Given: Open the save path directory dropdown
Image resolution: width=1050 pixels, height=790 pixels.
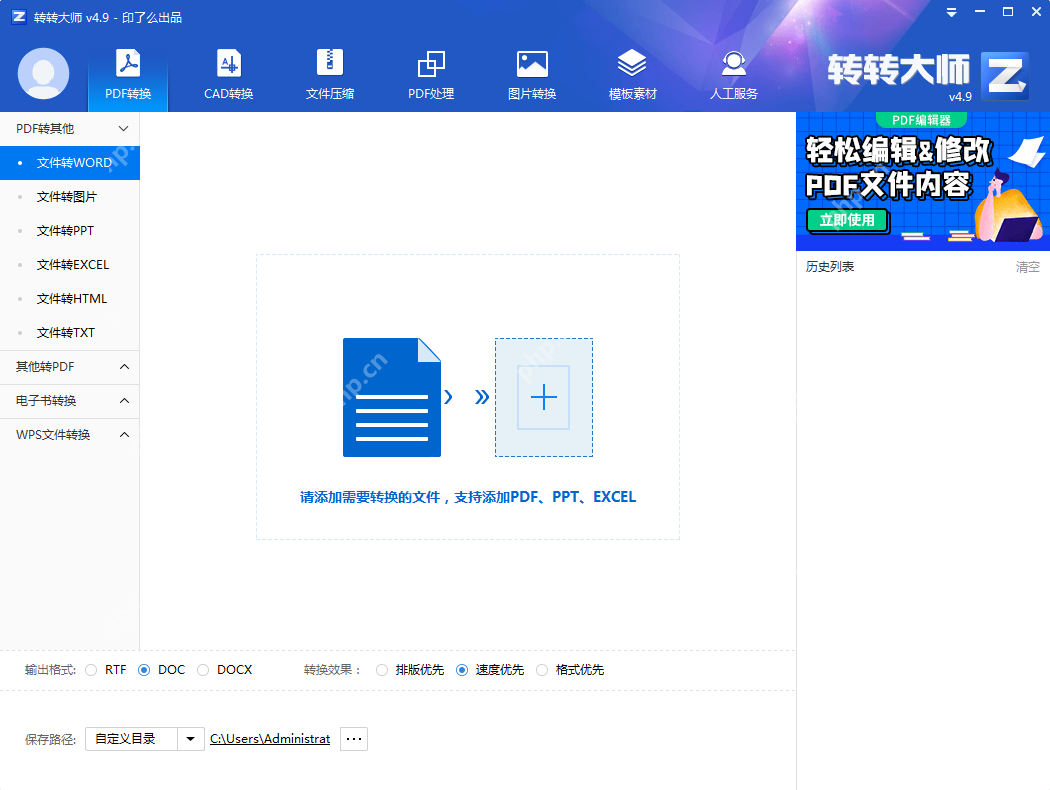Looking at the screenshot, I should tap(190, 738).
